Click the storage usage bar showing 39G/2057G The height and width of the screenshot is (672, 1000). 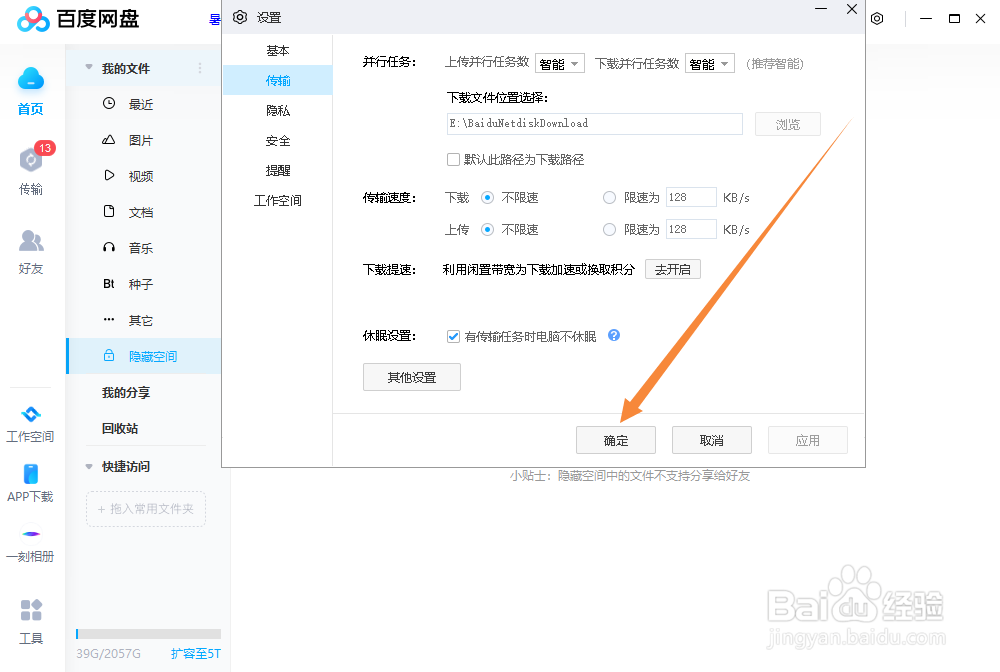pyautogui.click(x=147, y=634)
